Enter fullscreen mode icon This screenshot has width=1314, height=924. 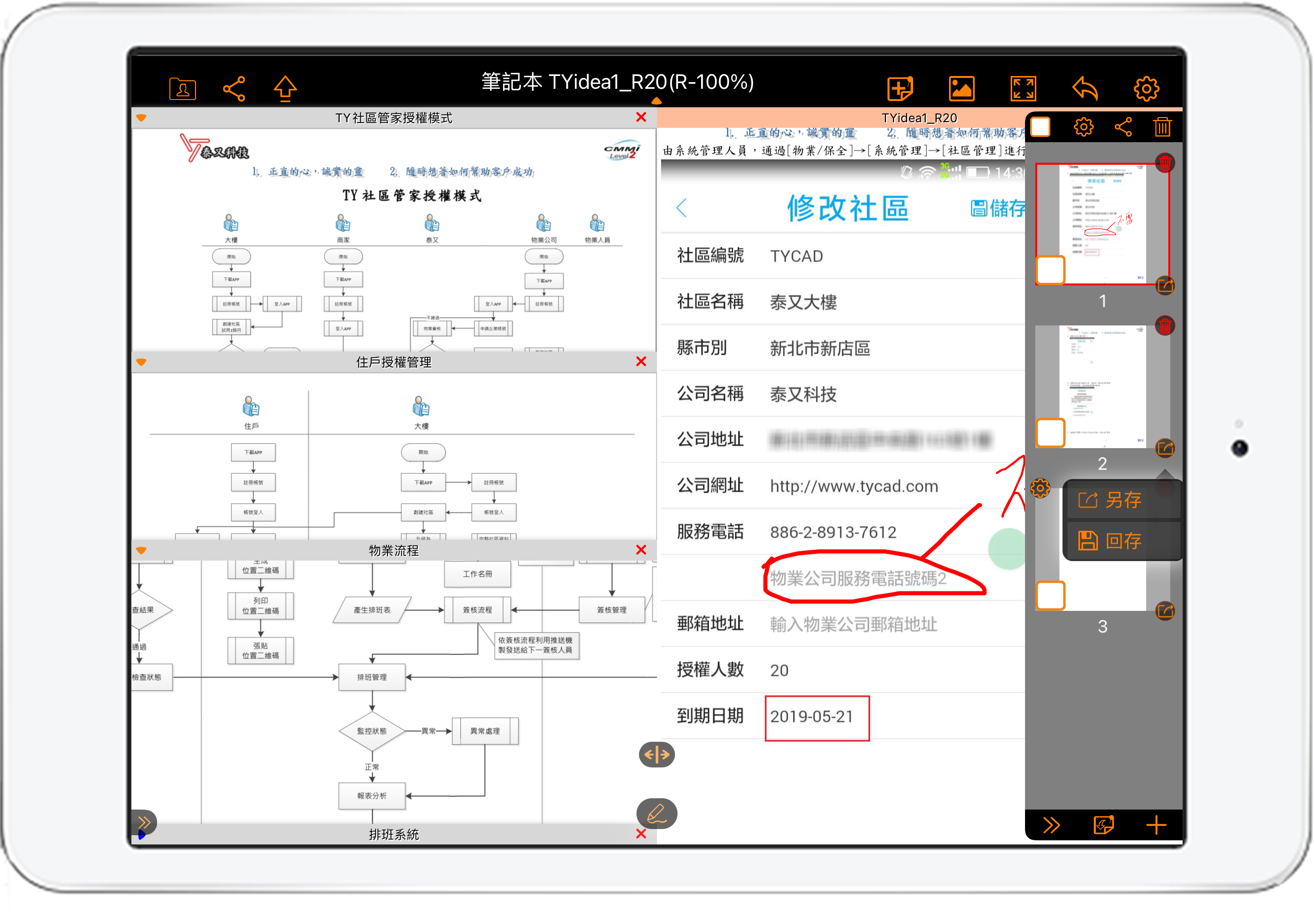pos(1022,89)
